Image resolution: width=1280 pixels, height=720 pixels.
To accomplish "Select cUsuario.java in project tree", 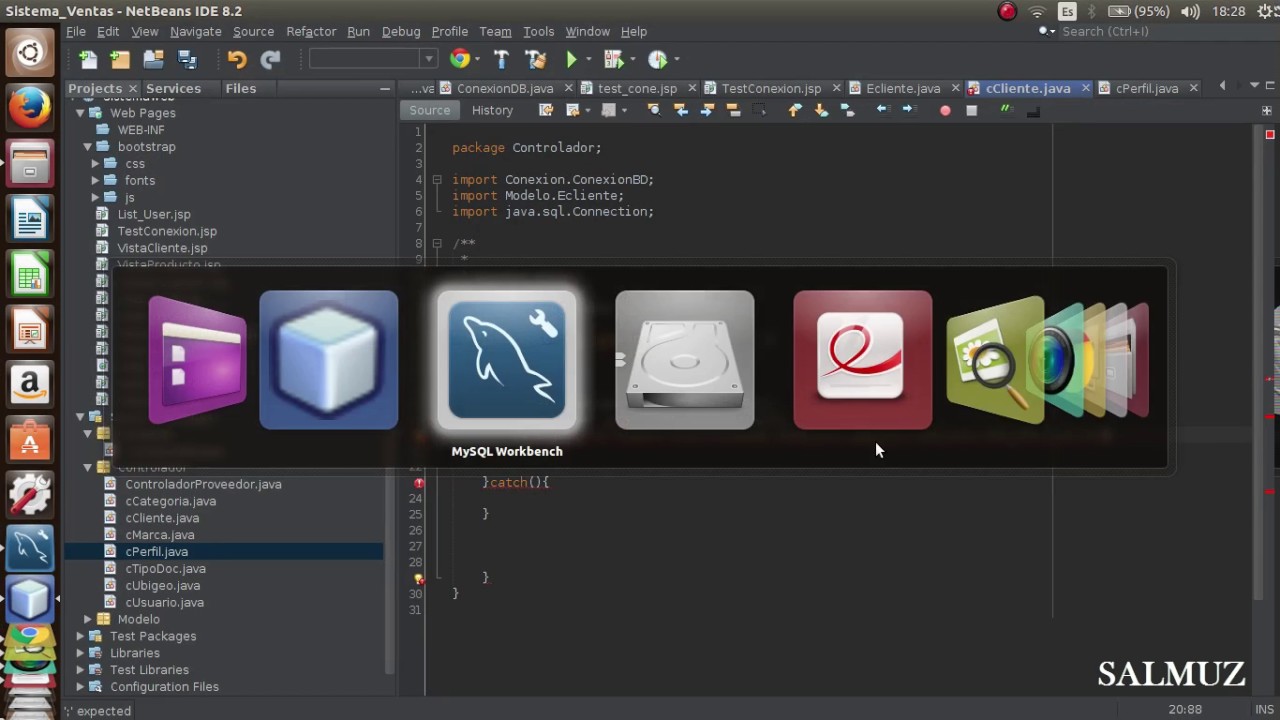I will [164, 602].
